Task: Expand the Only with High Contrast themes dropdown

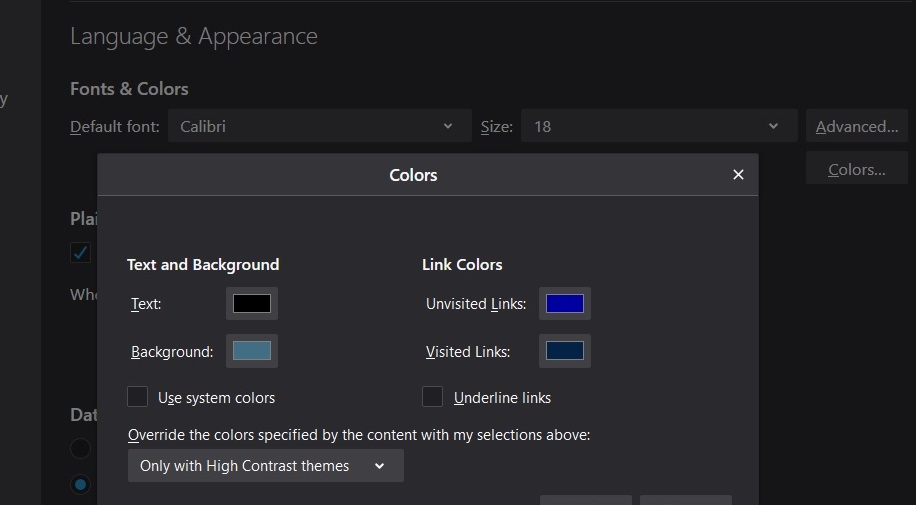Action: click(x=265, y=466)
